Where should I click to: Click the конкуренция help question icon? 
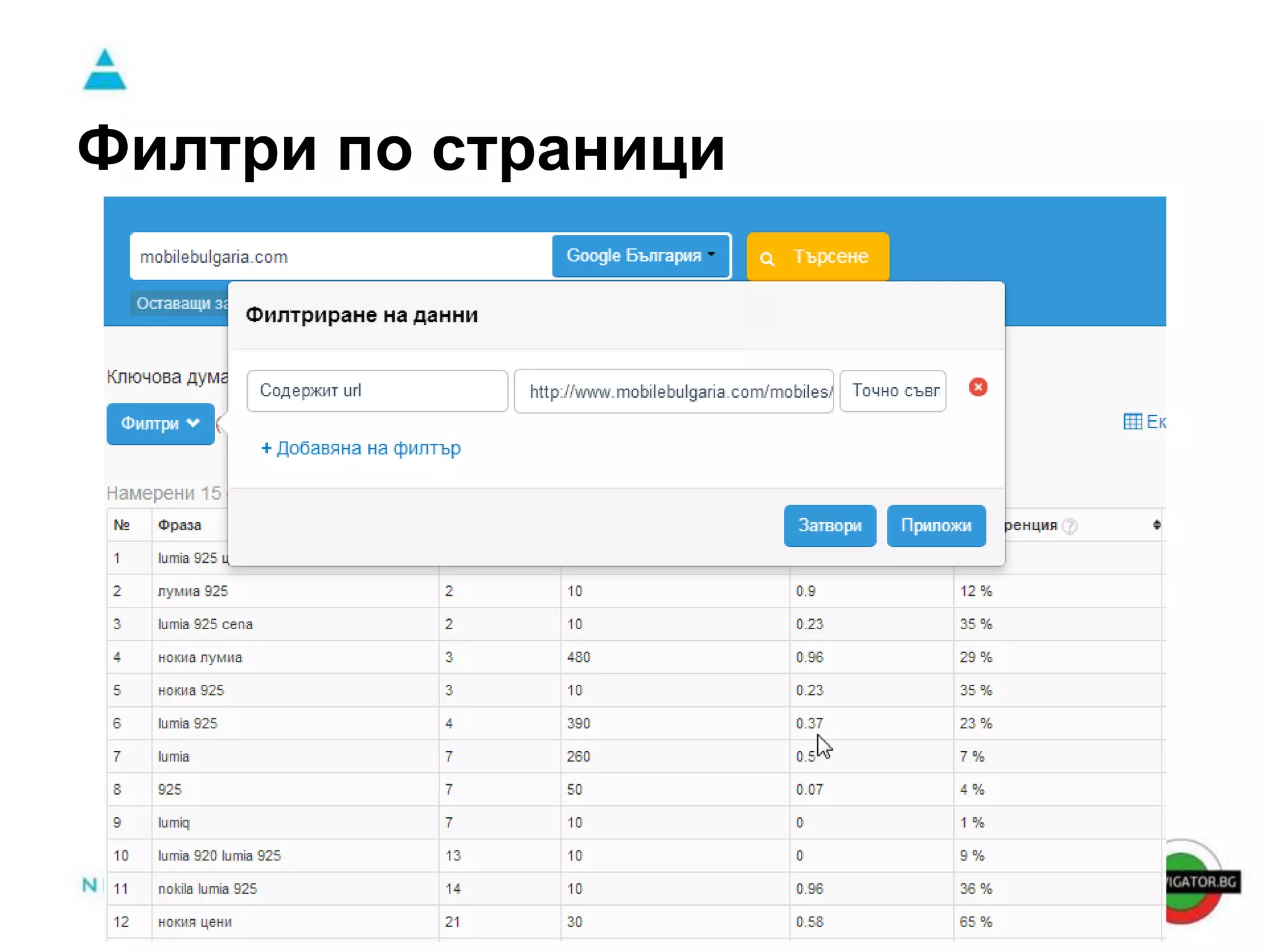click(1070, 526)
